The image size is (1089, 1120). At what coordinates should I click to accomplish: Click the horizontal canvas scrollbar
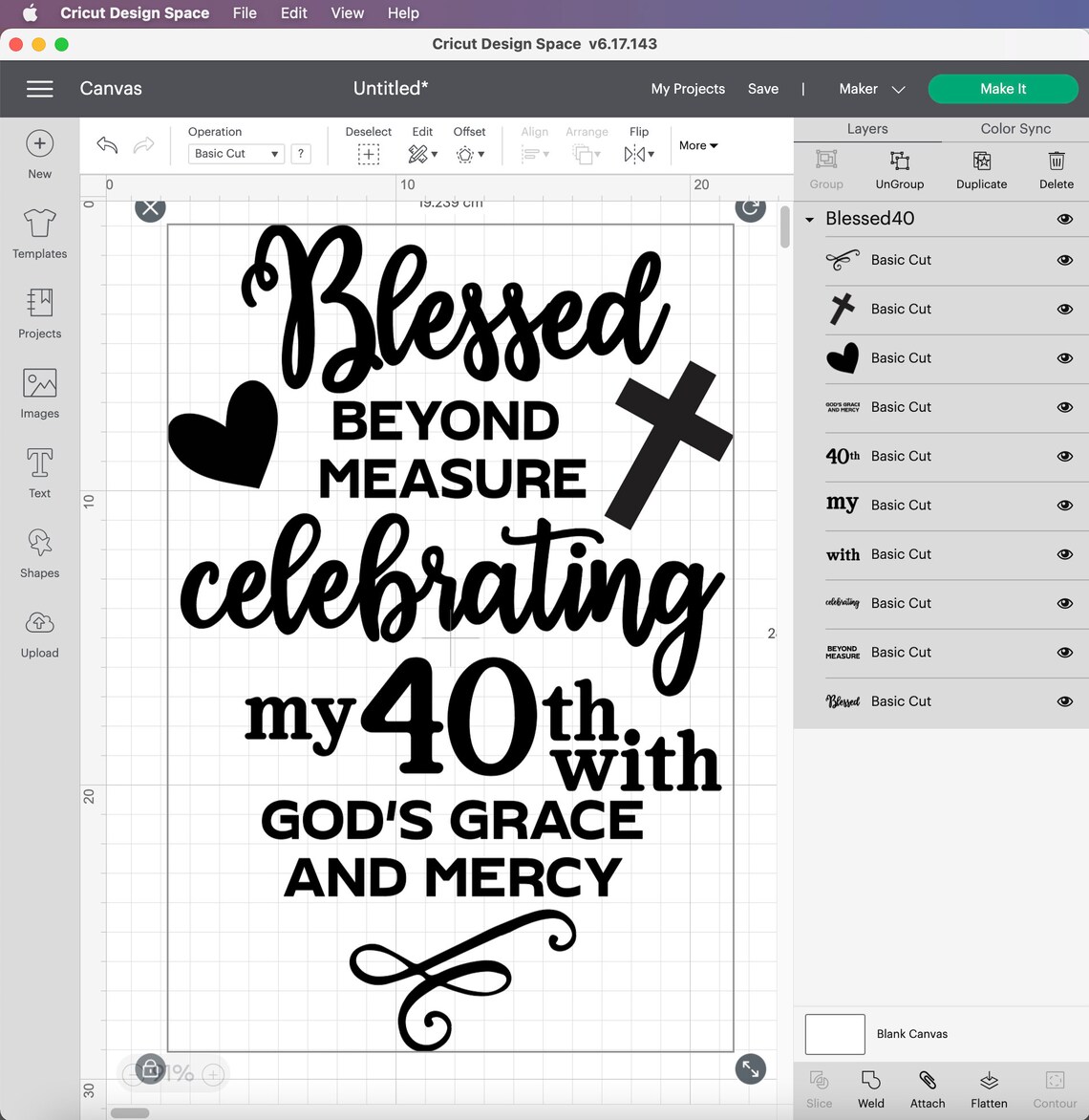click(x=130, y=1113)
